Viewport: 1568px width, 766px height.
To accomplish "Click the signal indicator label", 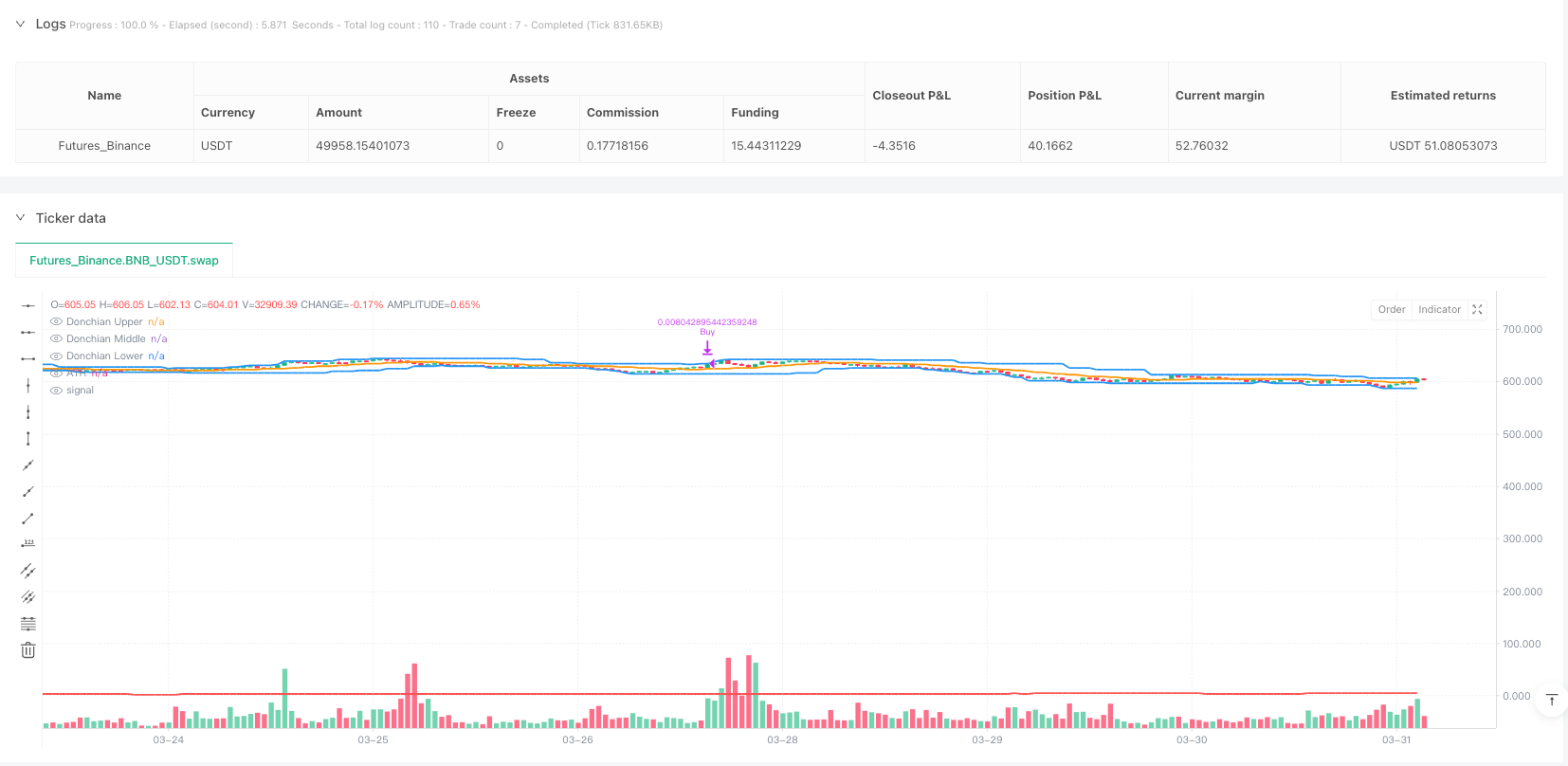I will (x=80, y=391).
